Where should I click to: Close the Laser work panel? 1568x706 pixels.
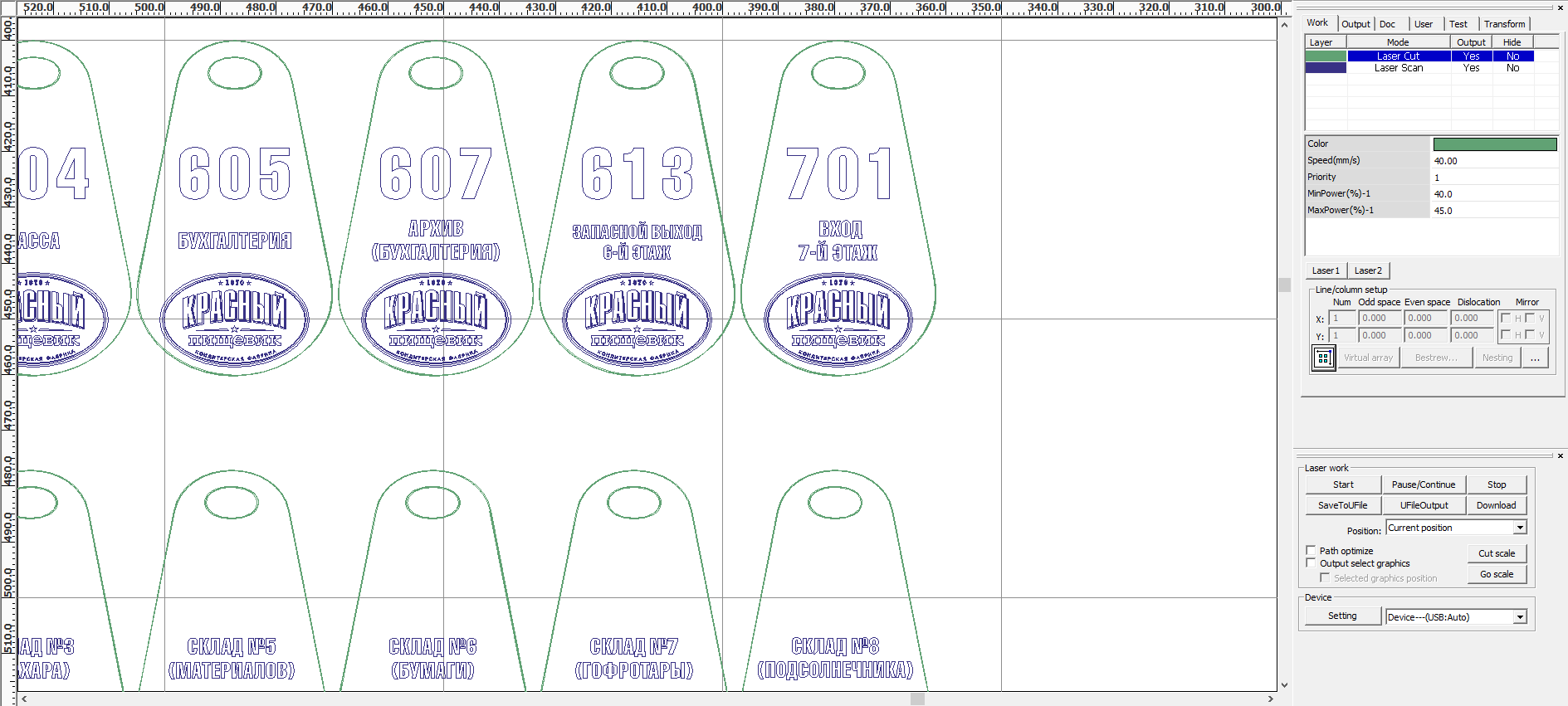click(x=1560, y=455)
